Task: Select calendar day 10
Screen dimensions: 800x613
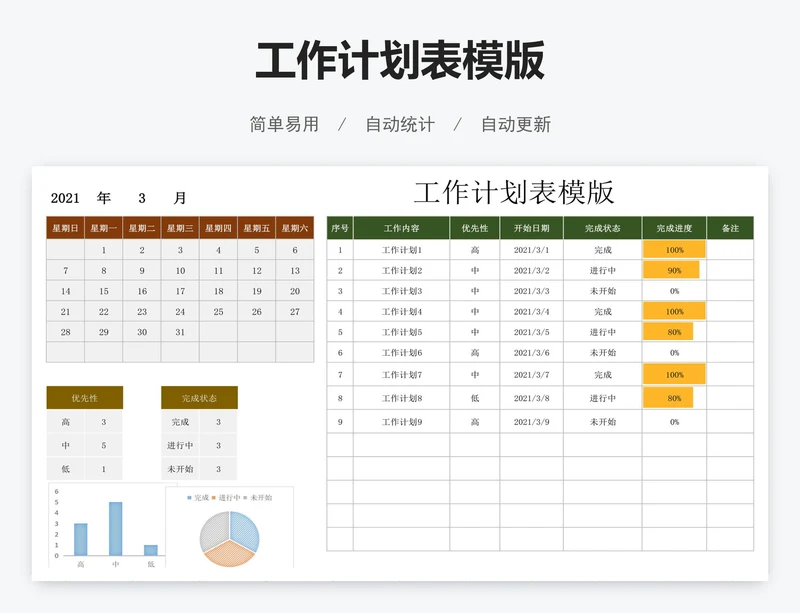Action: (180, 271)
